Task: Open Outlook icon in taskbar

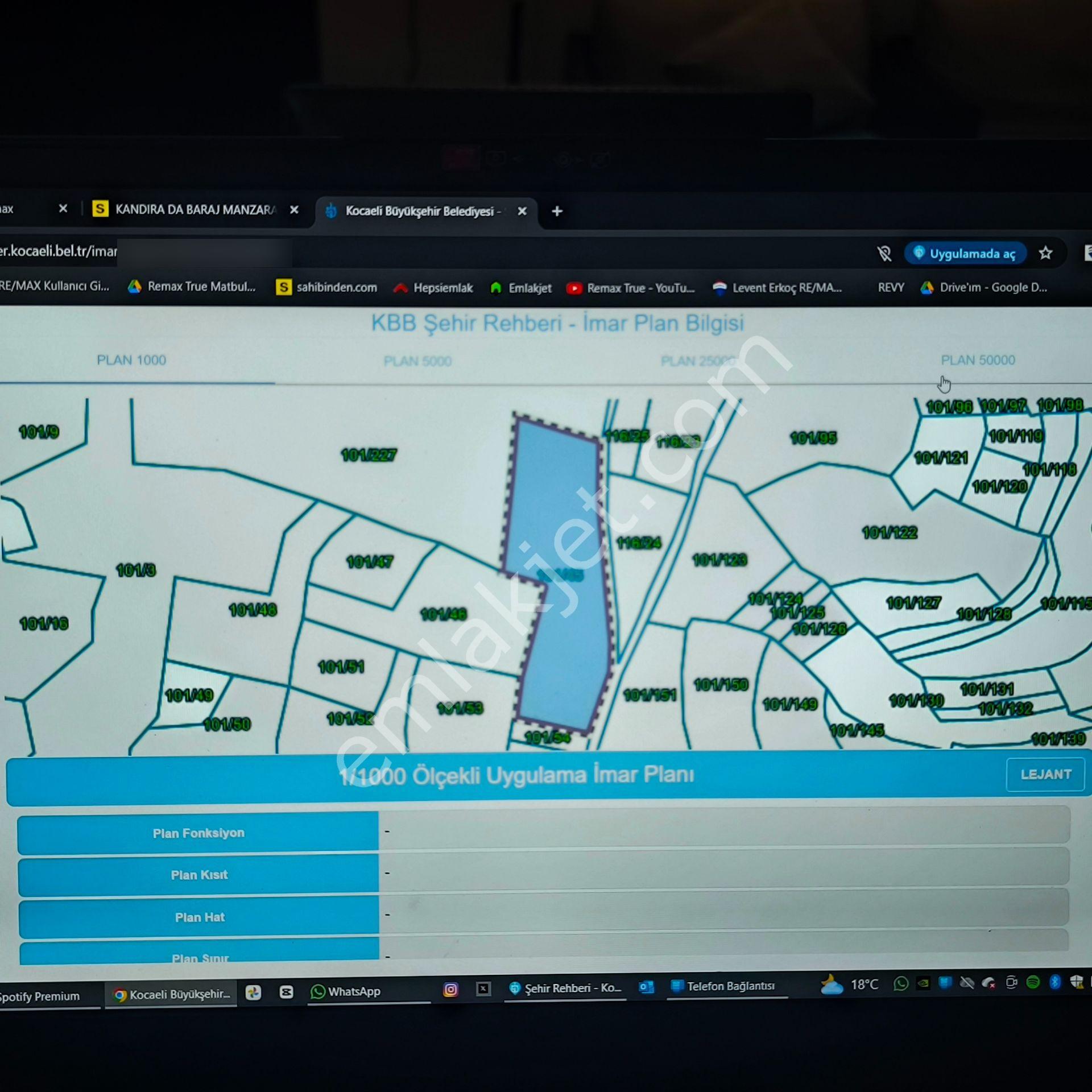Action: (646, 987)
